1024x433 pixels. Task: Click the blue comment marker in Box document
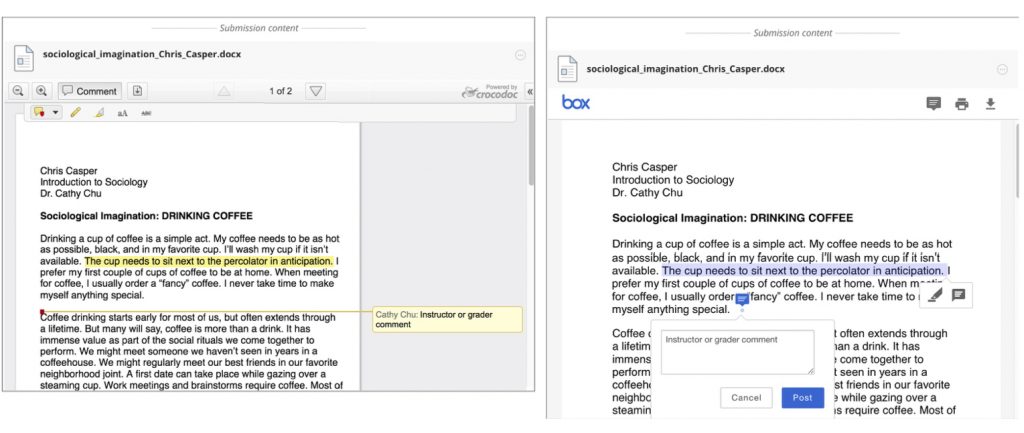click(742, 299)
